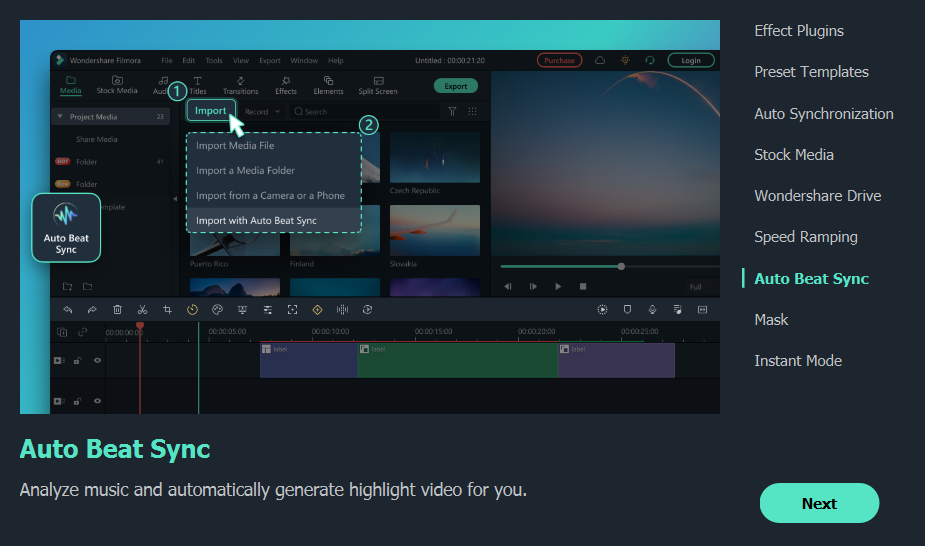Open the Record dropdown

[262, 111]
